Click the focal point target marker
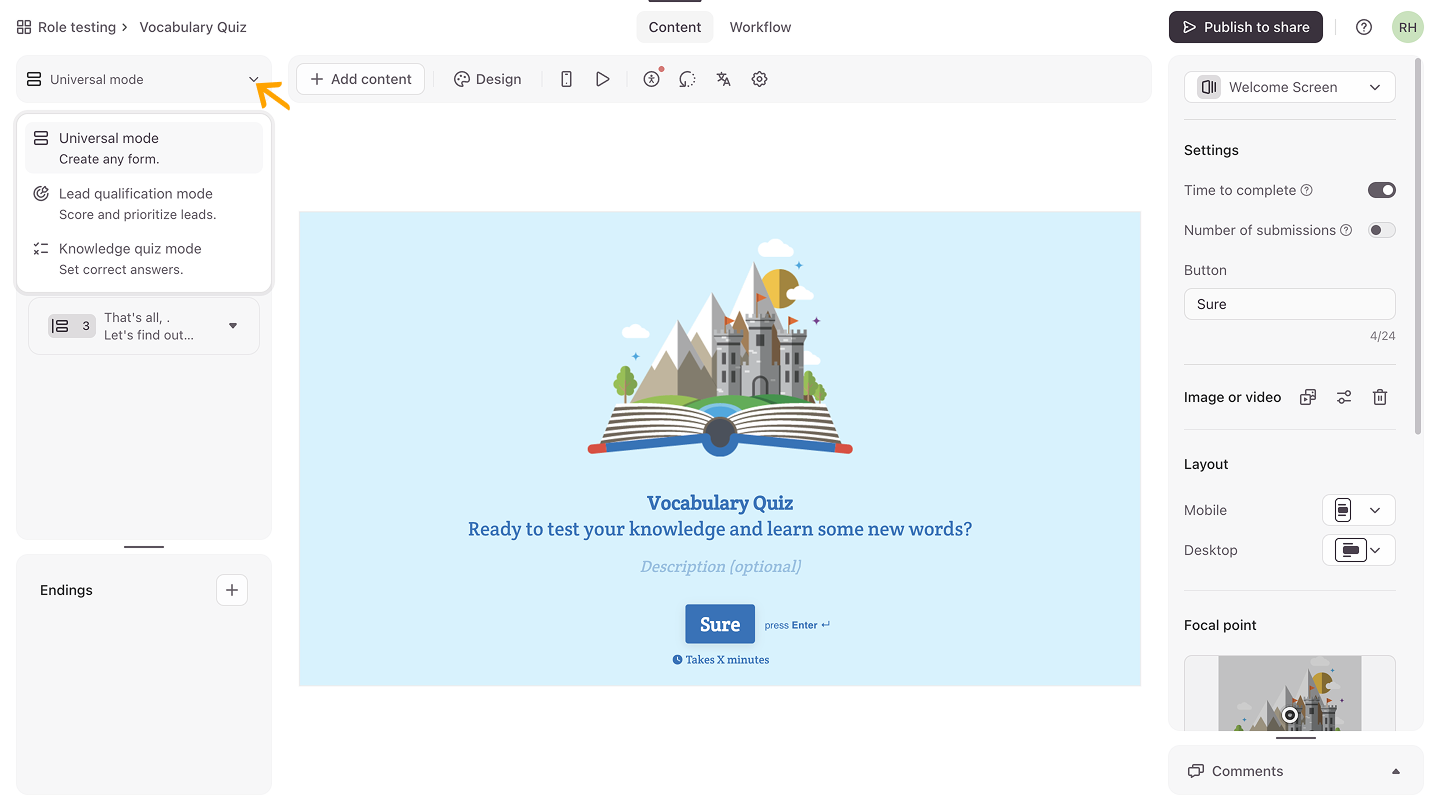The height and width of the screenshot is (811, 1440). coord(1290,715)
